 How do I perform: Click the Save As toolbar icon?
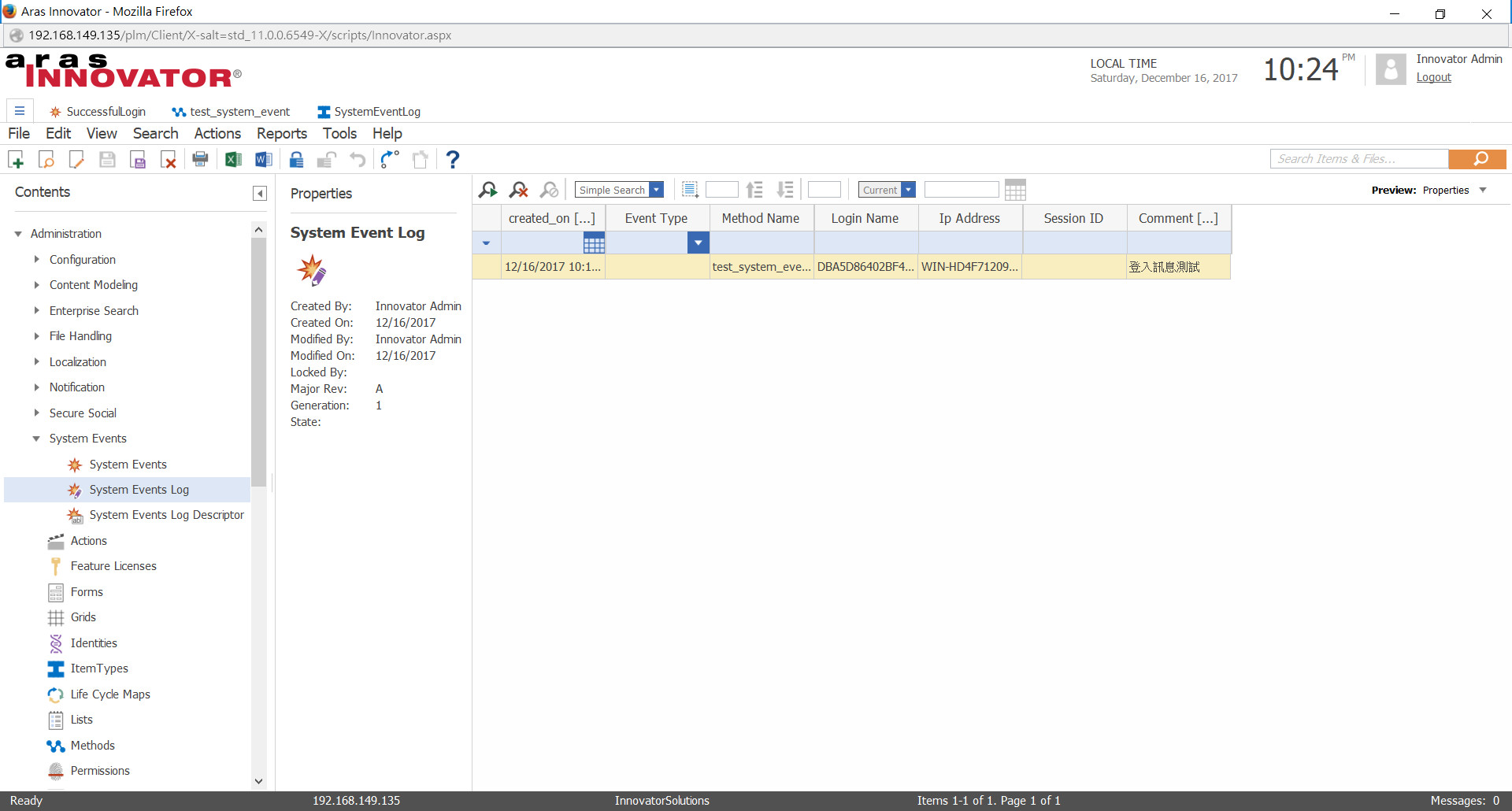tap(138, 160)
